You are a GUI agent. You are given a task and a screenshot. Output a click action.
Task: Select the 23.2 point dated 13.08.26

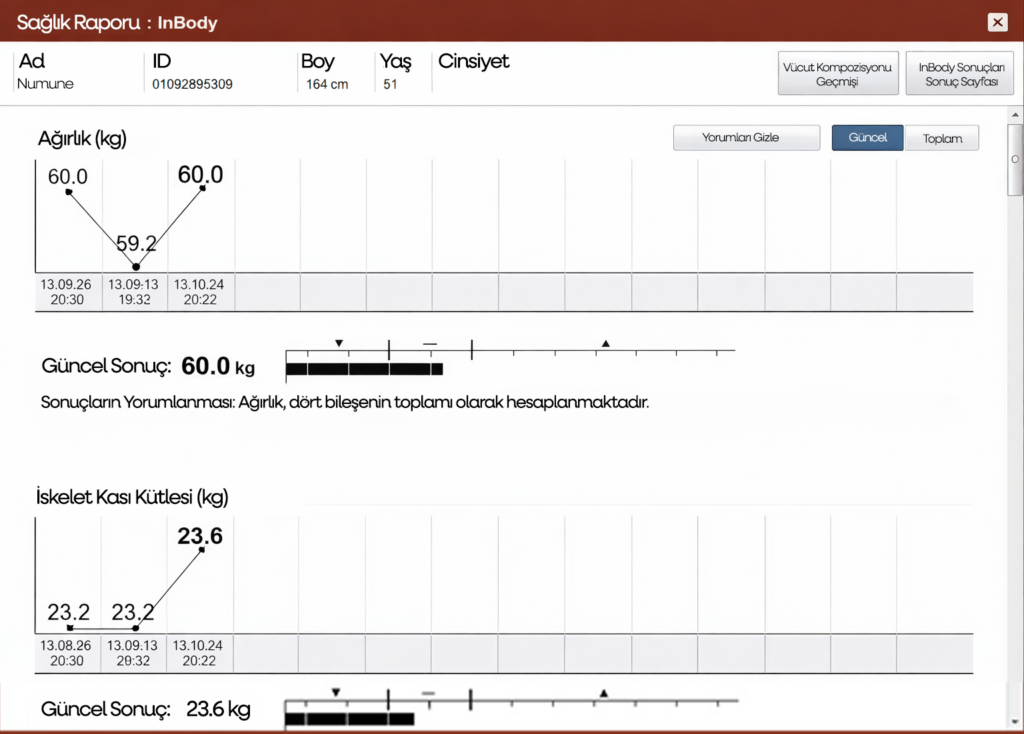[x=68, y=628]
